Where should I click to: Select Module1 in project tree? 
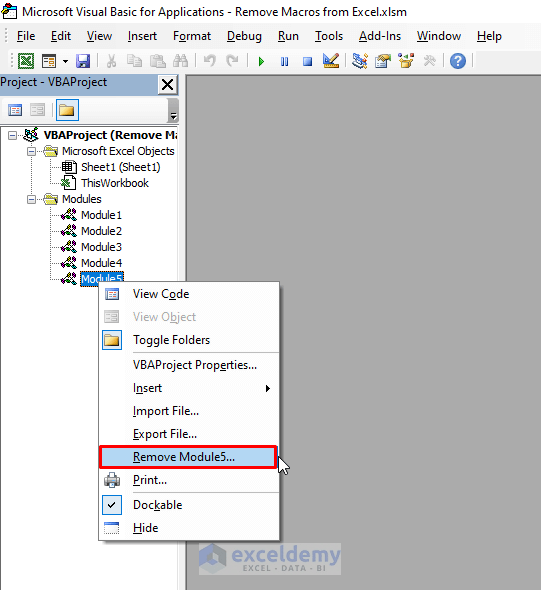click(102, 215)
